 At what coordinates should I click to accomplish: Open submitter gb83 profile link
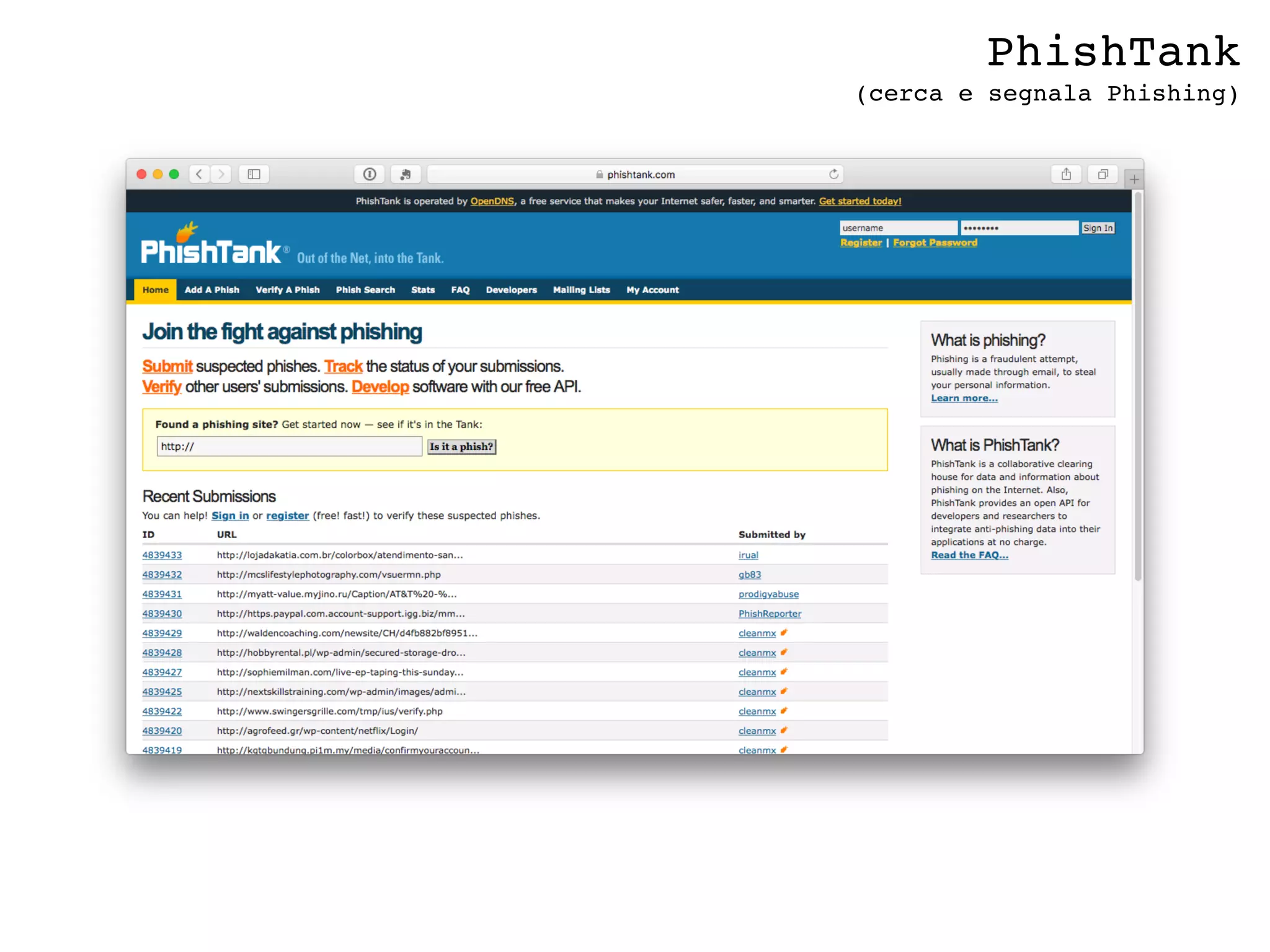tap(750, 575)
